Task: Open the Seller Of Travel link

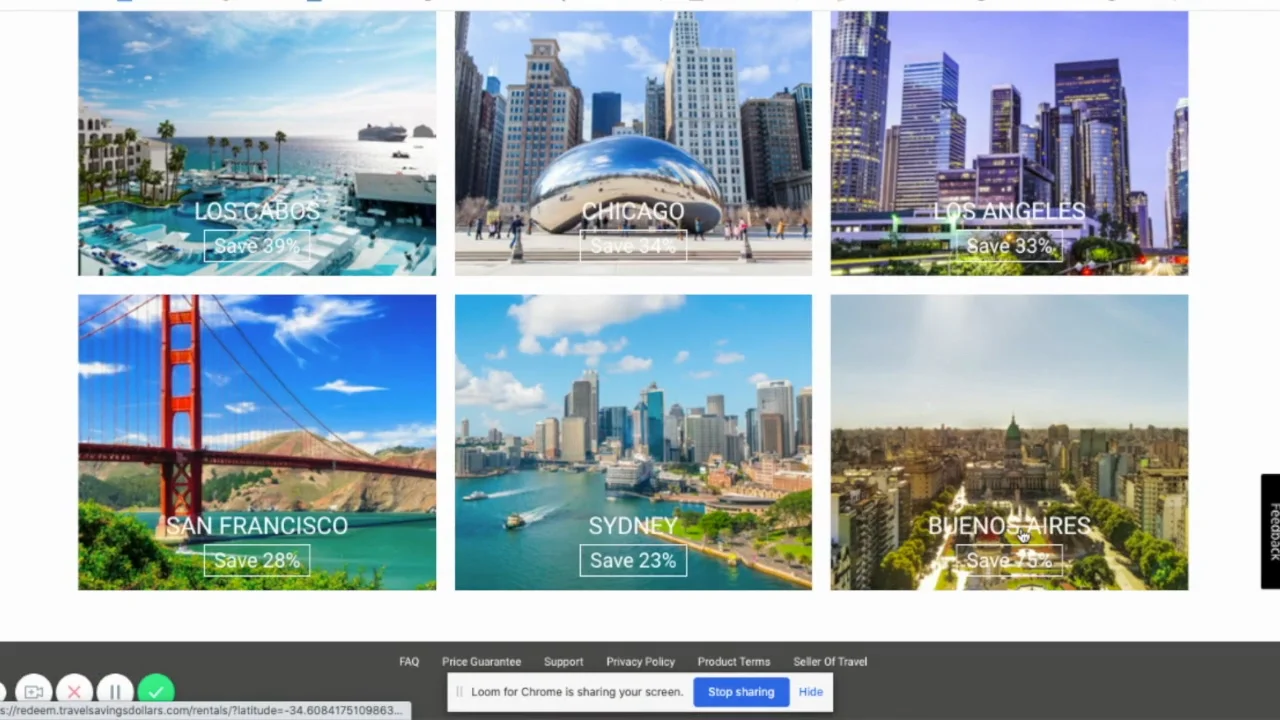Action: pyautogui.click(x=830, y=661)
